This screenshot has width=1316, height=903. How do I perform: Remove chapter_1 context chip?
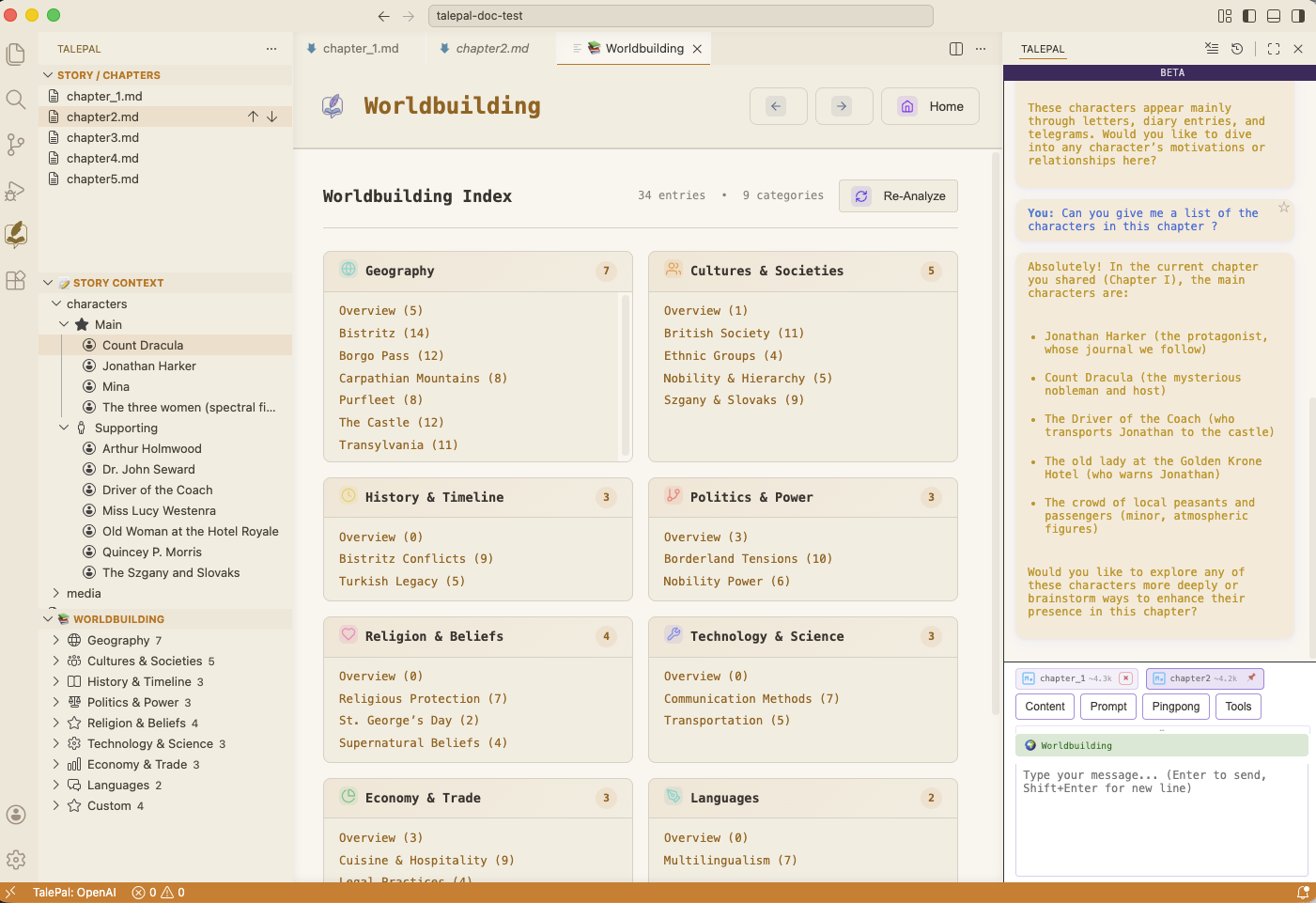click(1125, 678)
